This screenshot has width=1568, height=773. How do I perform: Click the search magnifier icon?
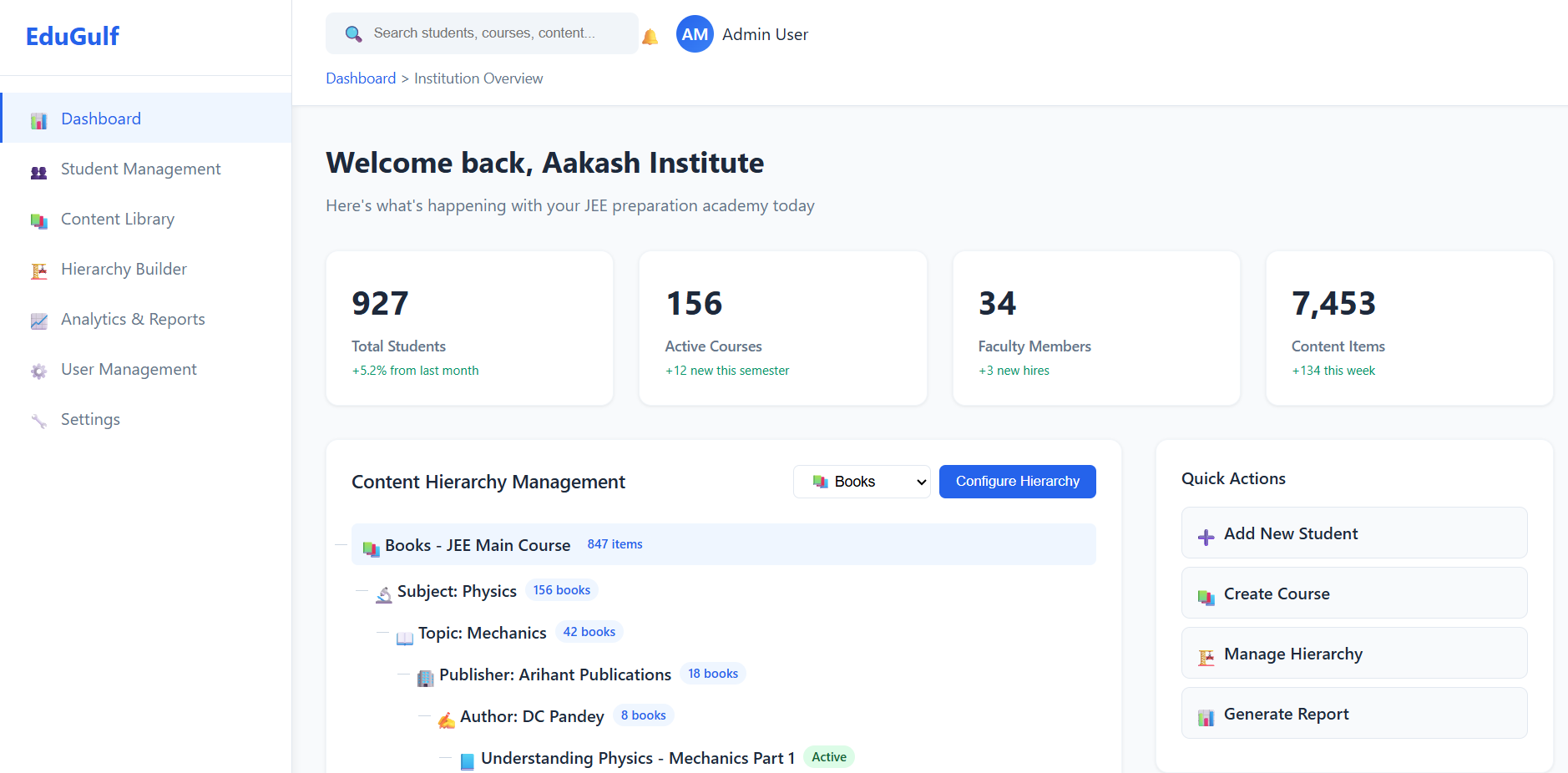[x=352, y=33]
